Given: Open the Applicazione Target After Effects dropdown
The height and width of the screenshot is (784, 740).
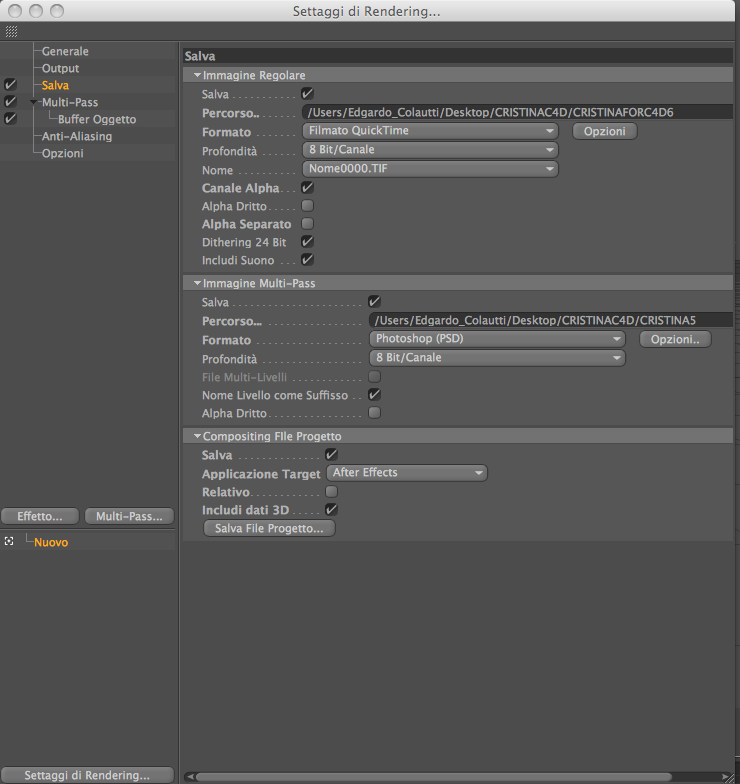Looking at the screenshot, I should click(406, 473).
